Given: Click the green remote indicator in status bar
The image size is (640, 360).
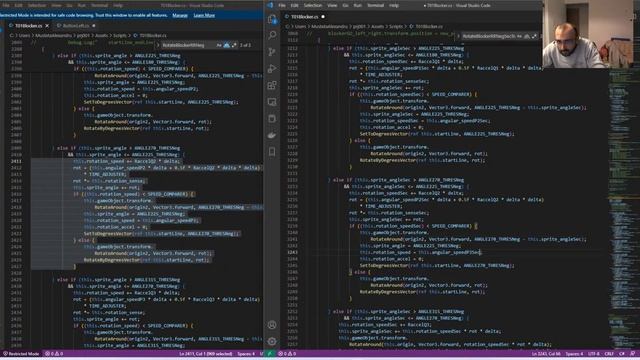Looking at the screenshot, I should [x=270, y=354].
